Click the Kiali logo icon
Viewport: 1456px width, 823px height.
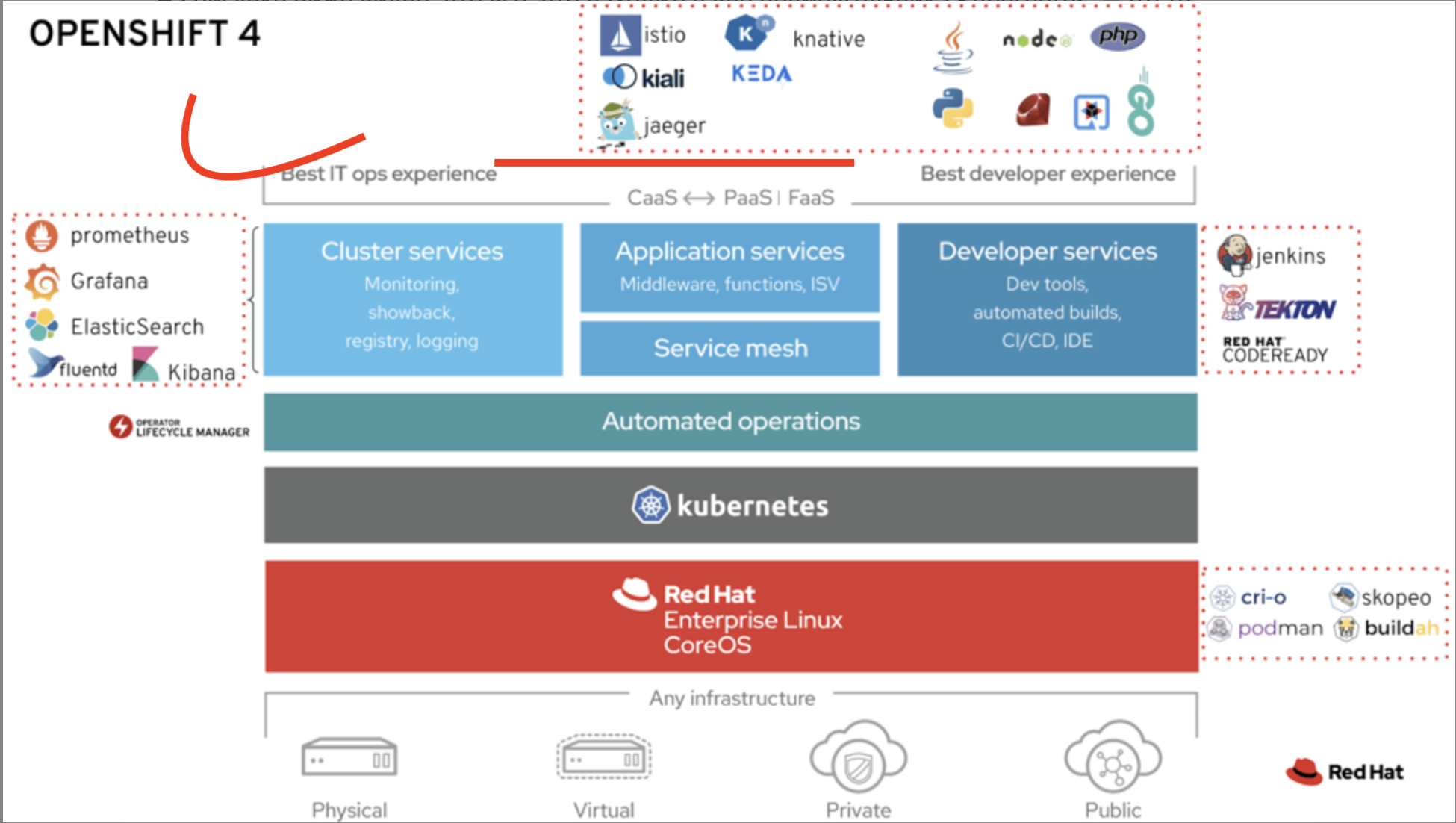(620, 77)
